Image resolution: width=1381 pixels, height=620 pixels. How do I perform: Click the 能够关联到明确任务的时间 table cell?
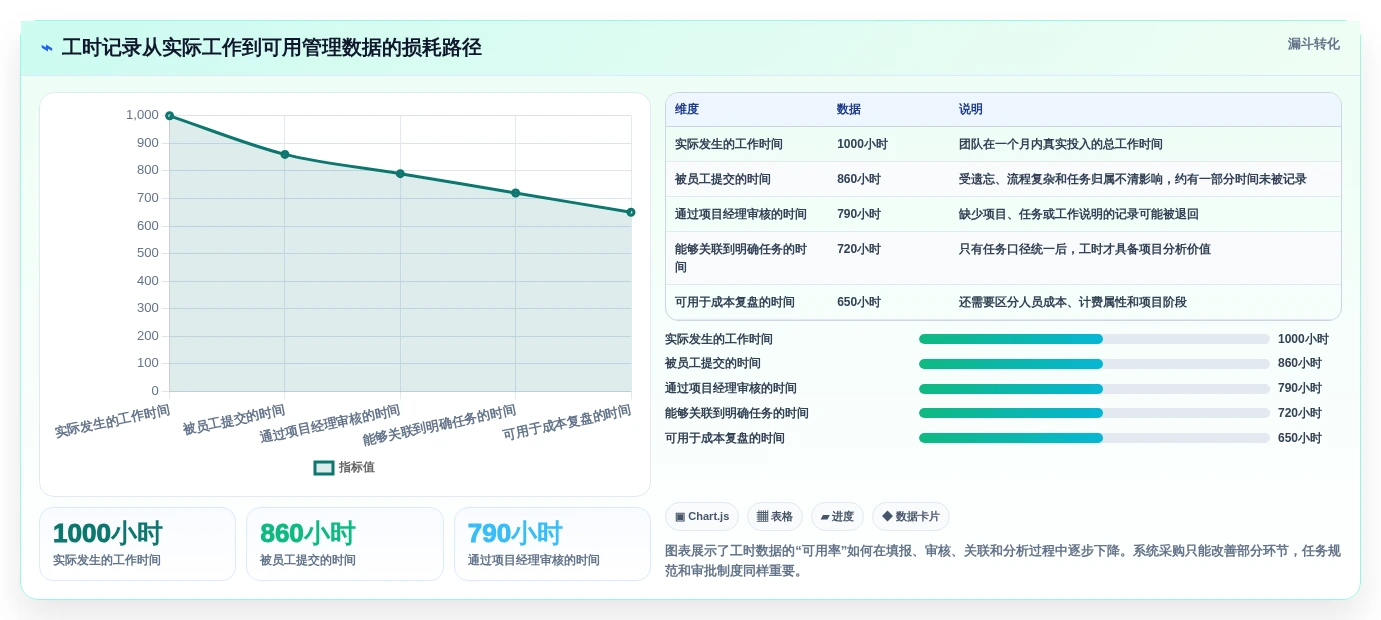tap(741, 258)
